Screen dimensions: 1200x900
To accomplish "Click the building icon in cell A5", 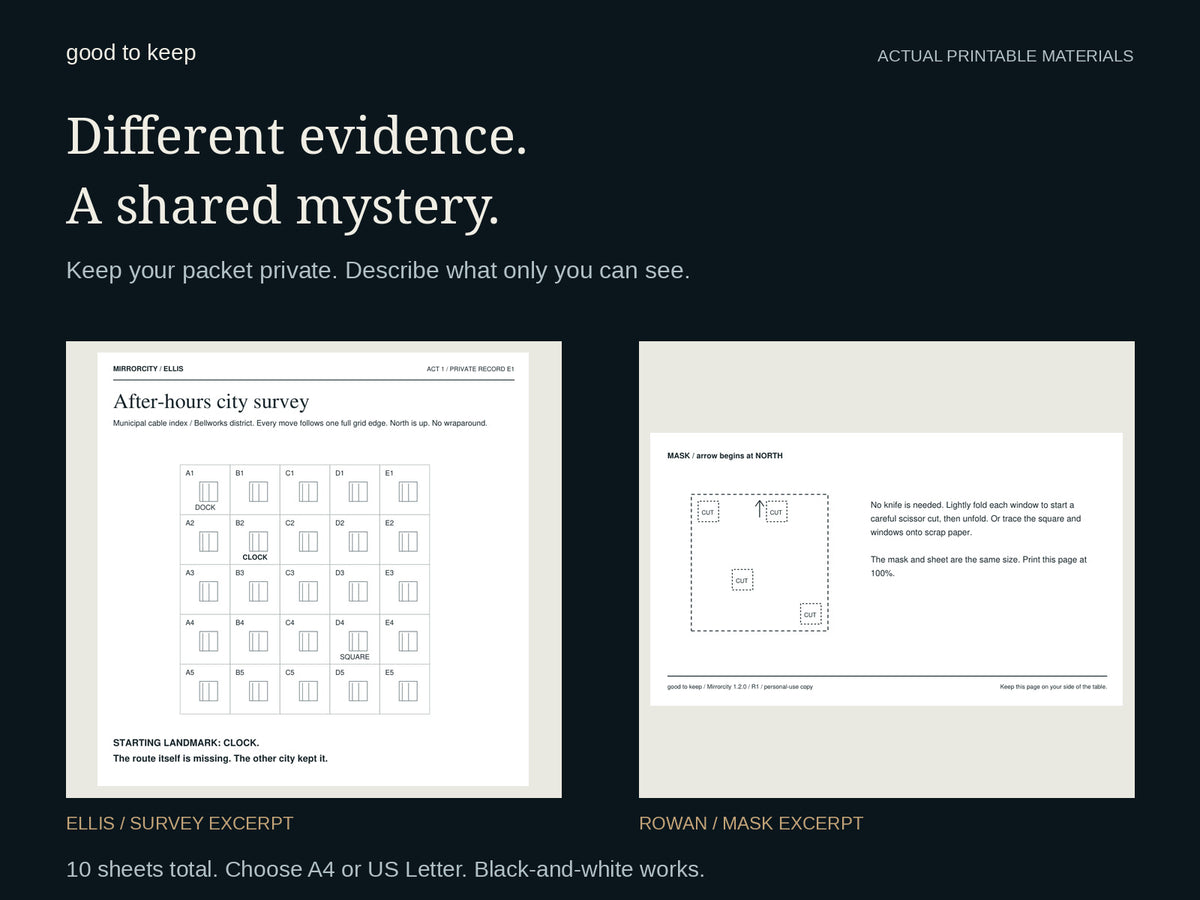I will point(208,691).
